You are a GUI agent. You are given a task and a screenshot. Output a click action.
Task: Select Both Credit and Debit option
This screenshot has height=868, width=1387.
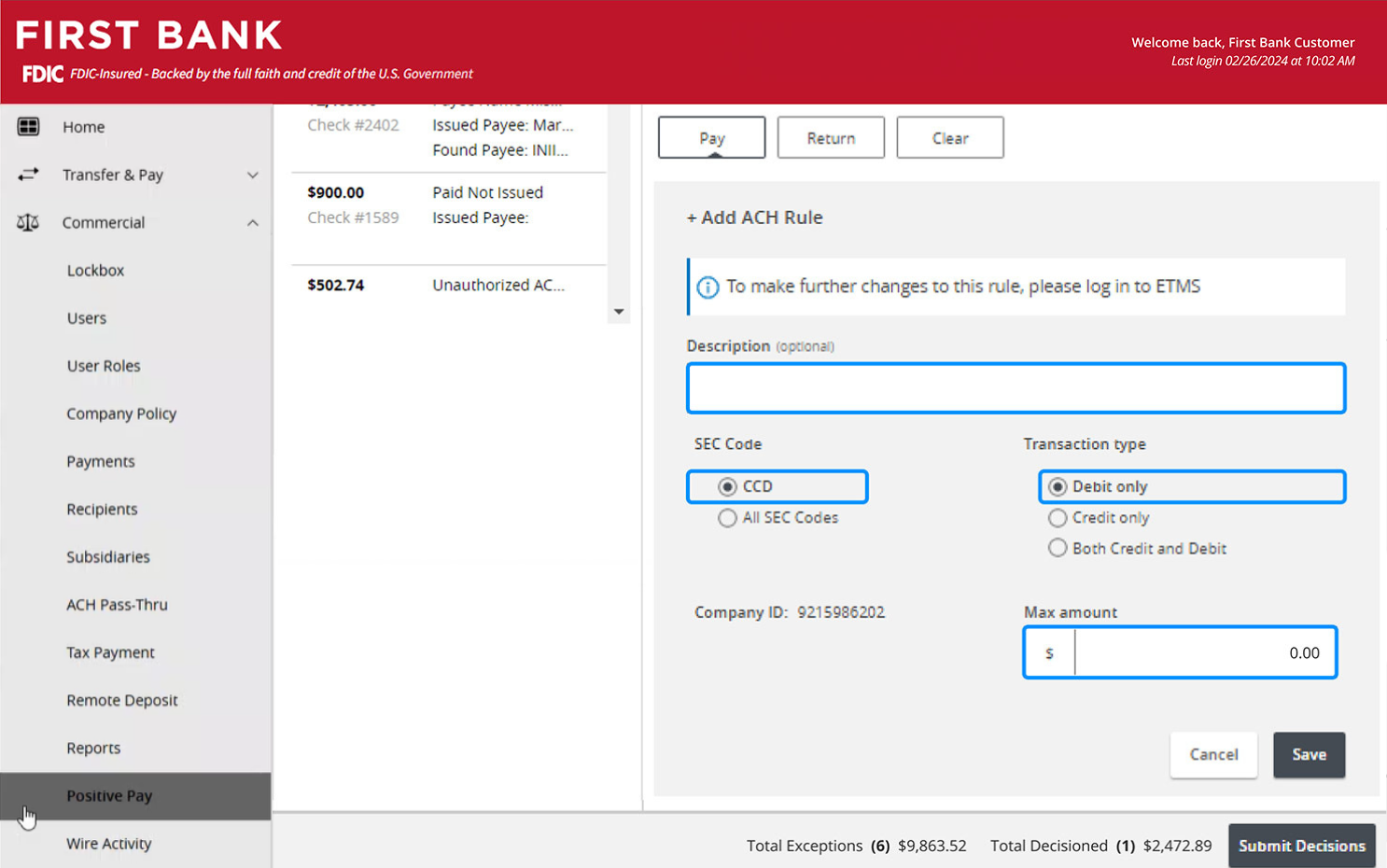point(1057,549)
